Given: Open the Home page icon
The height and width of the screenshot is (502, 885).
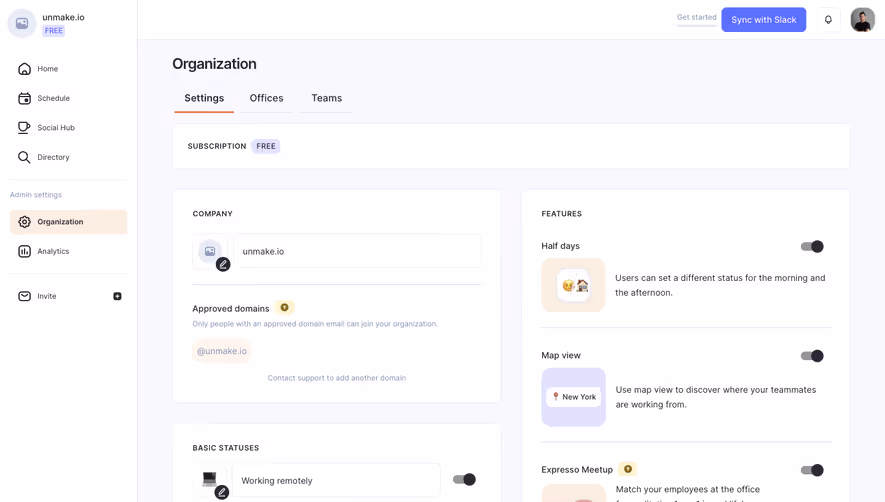Looking at the screenshot, I should pos(24,69).
